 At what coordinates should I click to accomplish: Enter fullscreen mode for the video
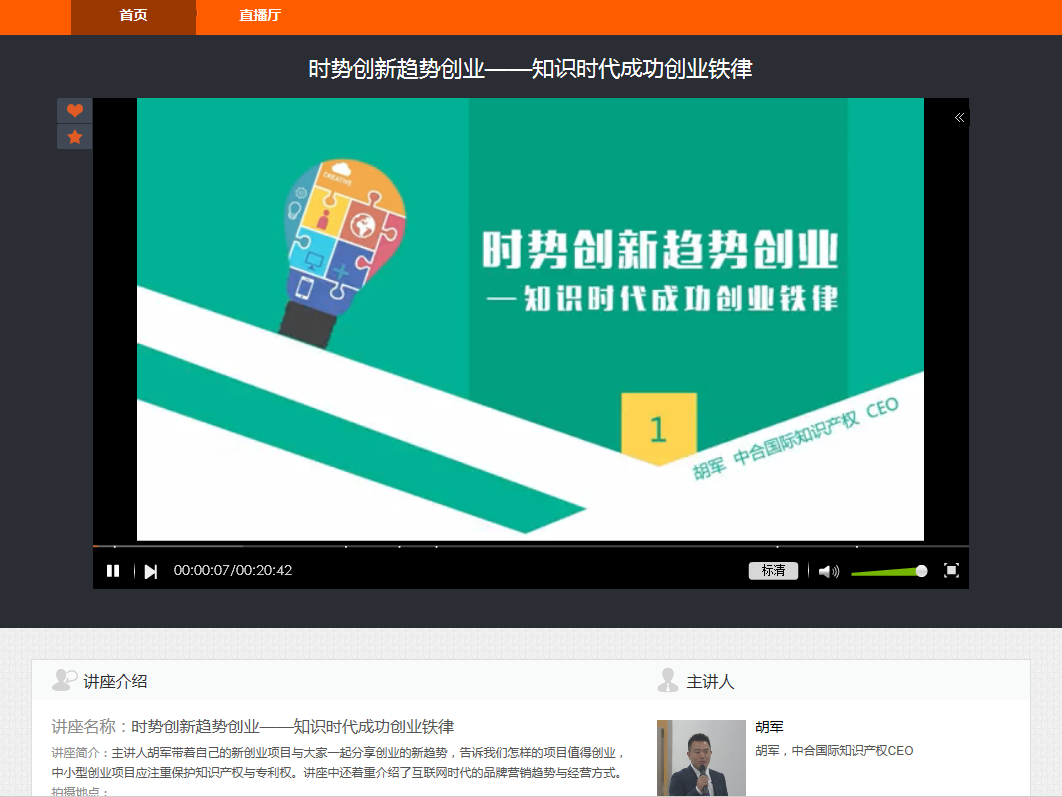click(951, 570)
